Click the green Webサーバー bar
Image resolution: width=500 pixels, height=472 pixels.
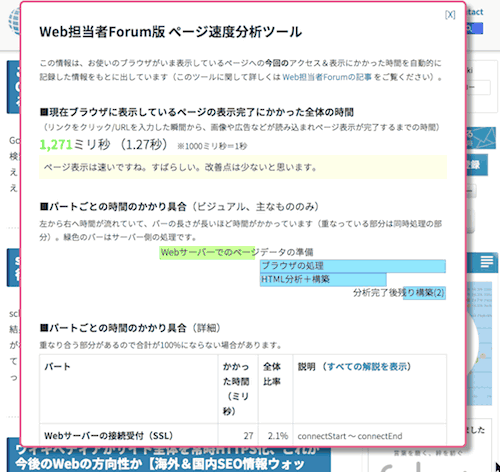207,253
